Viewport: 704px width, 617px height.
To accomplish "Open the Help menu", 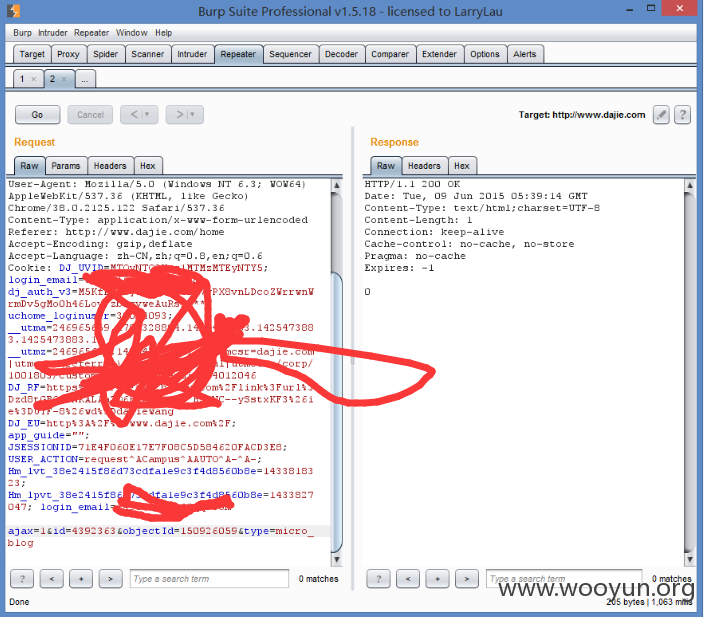I will pos(163,33).
